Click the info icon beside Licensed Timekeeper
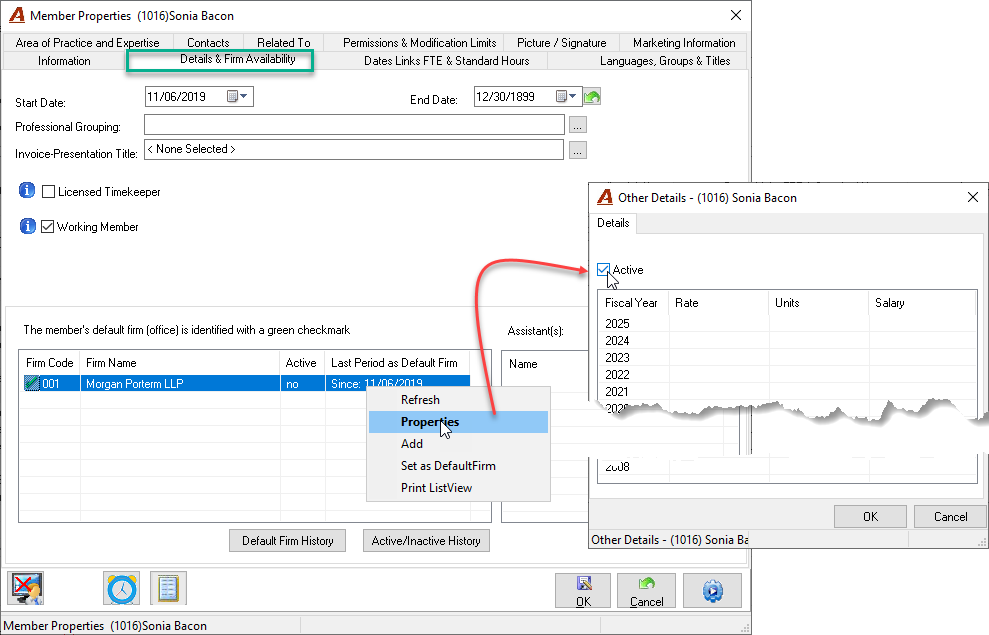The width and height of the screenshot is (989, 635). point(26,190)
